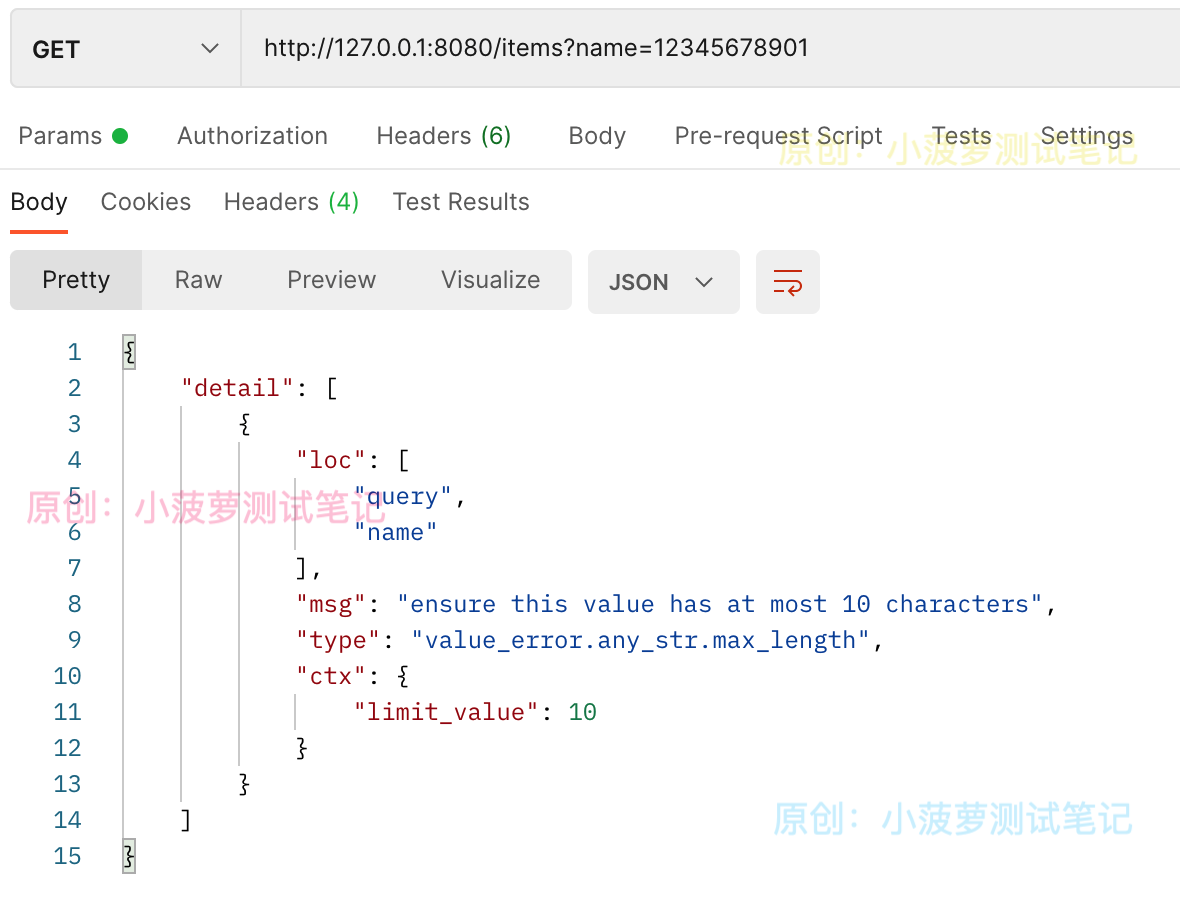
Task: Click line number 11 in gutter
Action: pos(67,713)
